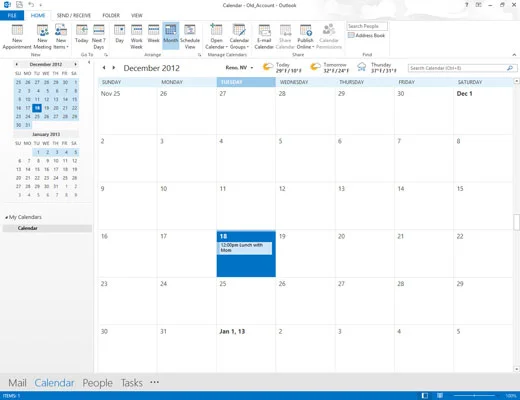The width and height of the screenshot is (520, 400).
Task: Expand the Reno, NV location dropdown
Action: coord(239,68)
